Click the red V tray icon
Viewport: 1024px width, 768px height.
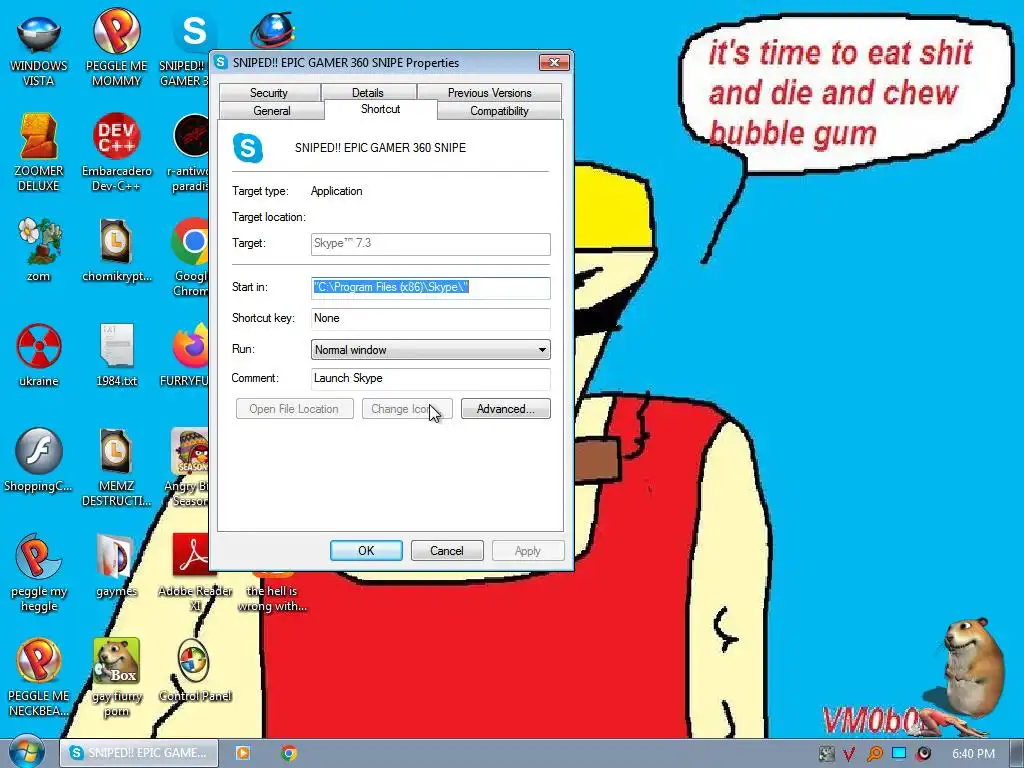850,754
